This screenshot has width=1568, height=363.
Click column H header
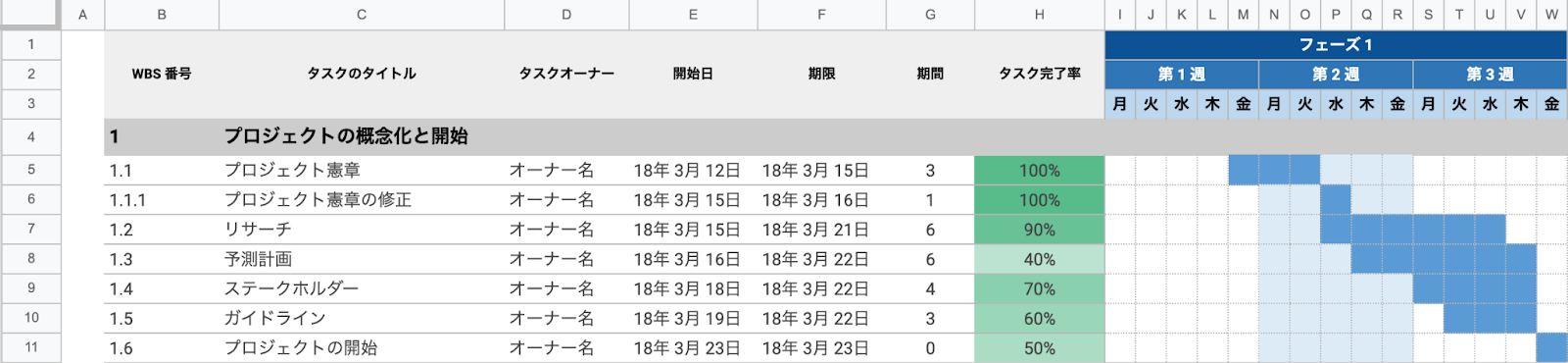1039,15
